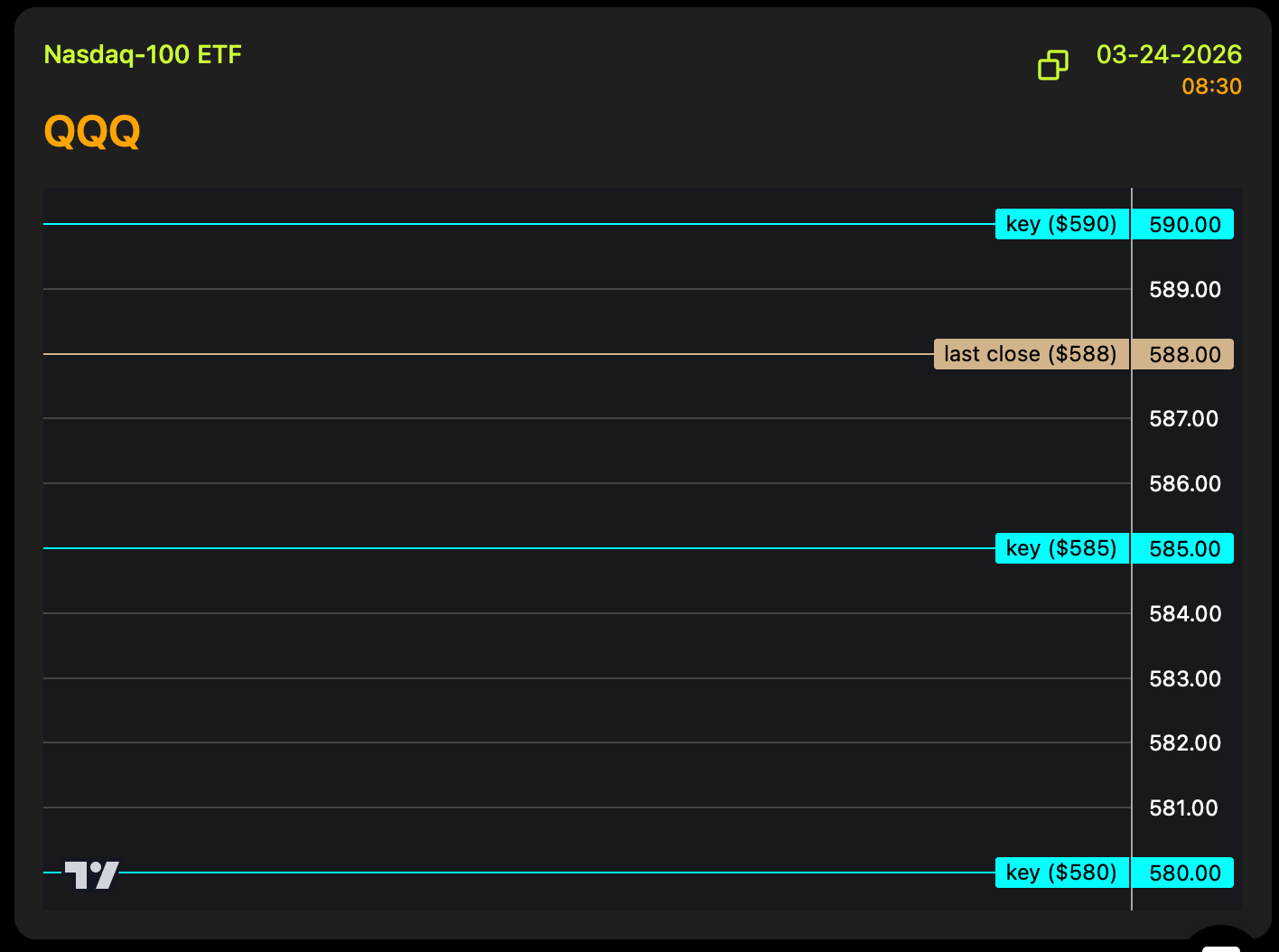Select the last close ($588) label
The height and width of the screenshot is (952, 1279).
pyautogui.click(x=1031, y=354)
